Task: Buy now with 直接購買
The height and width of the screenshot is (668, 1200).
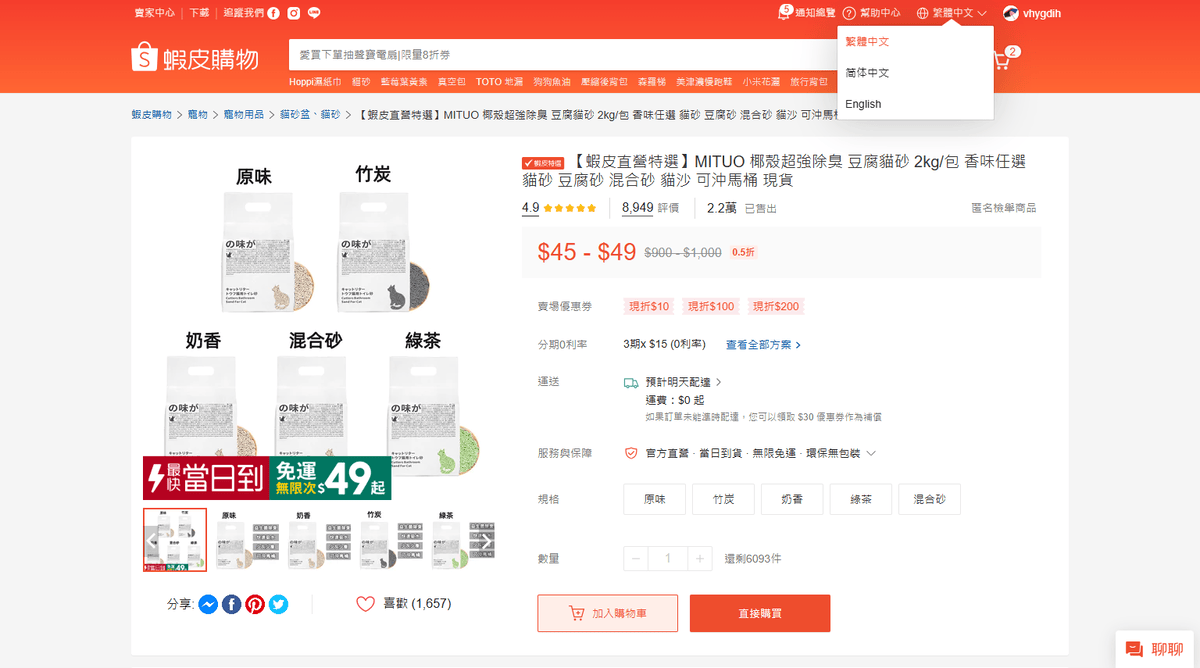Action: pos(760,613)
